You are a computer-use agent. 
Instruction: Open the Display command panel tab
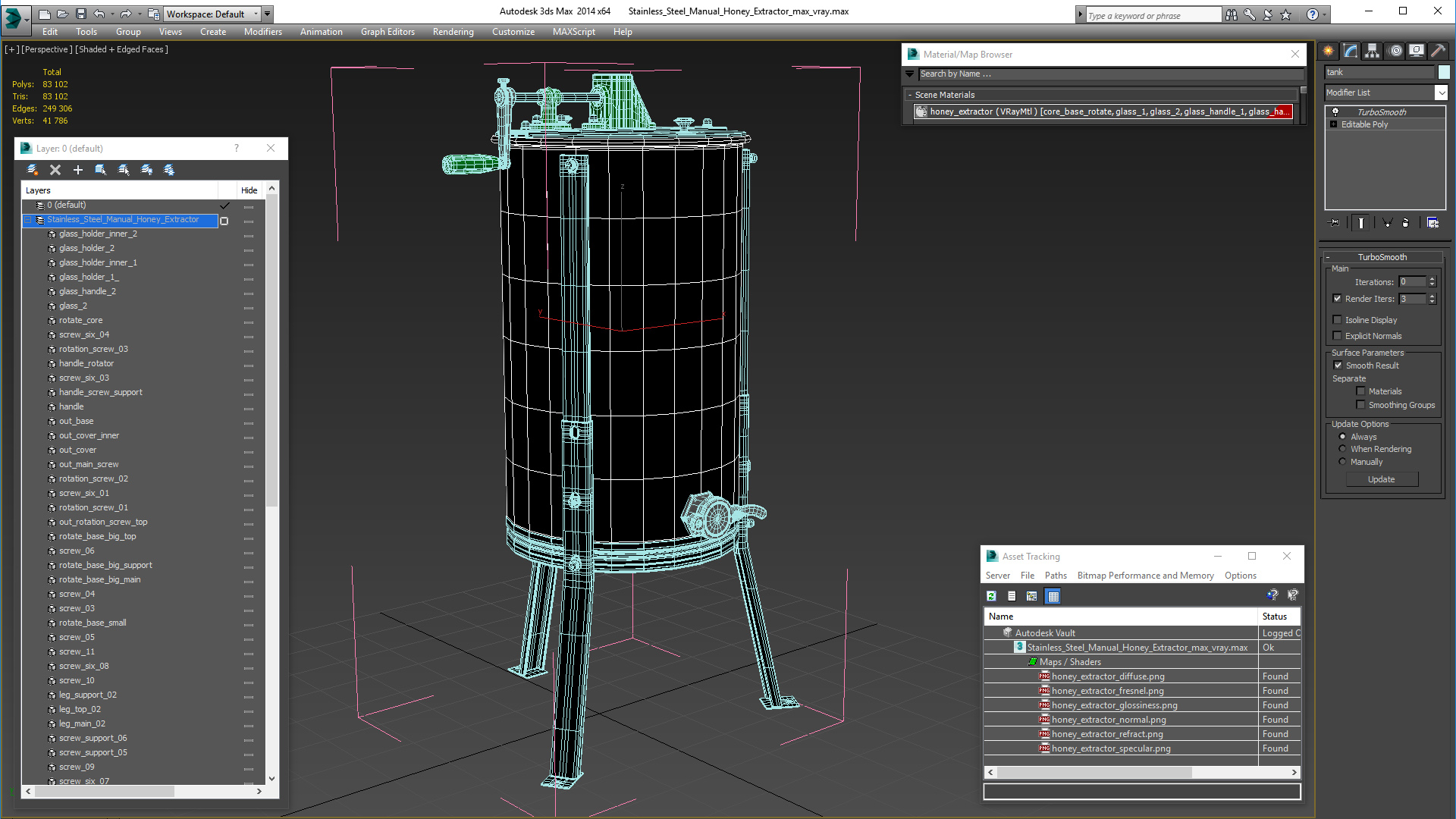point(1417,51)
